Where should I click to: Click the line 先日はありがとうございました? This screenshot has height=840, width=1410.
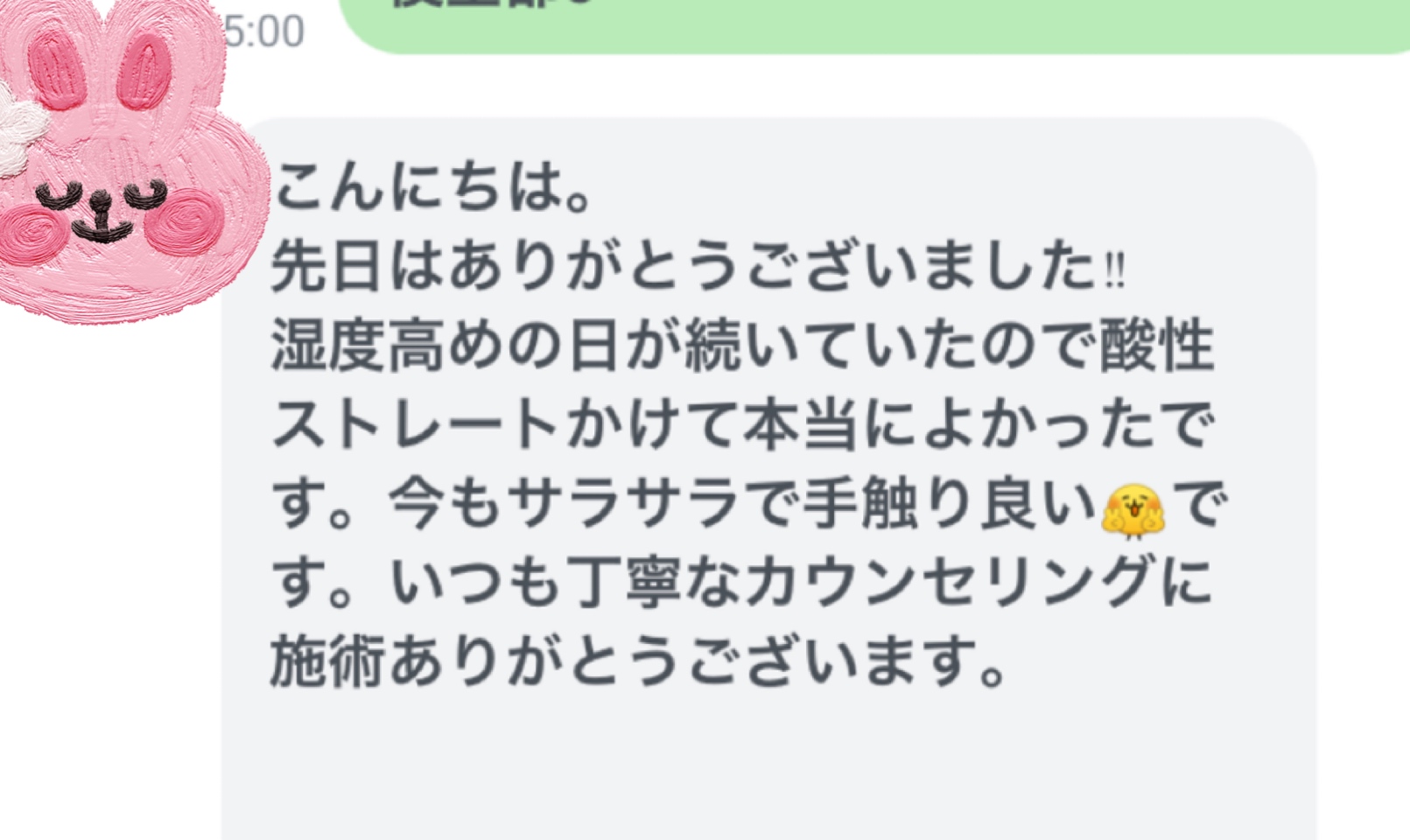point(683,266)
